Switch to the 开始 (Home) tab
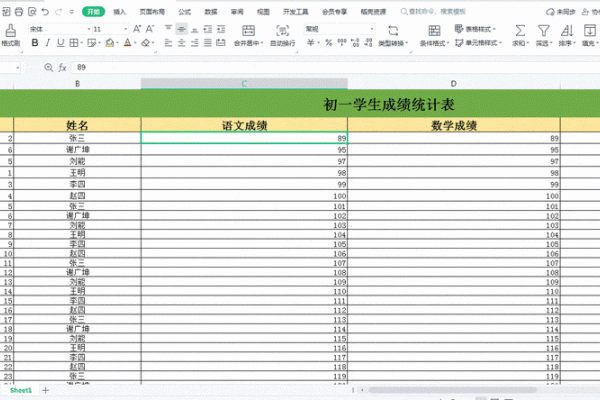 [x=93, y=12]
